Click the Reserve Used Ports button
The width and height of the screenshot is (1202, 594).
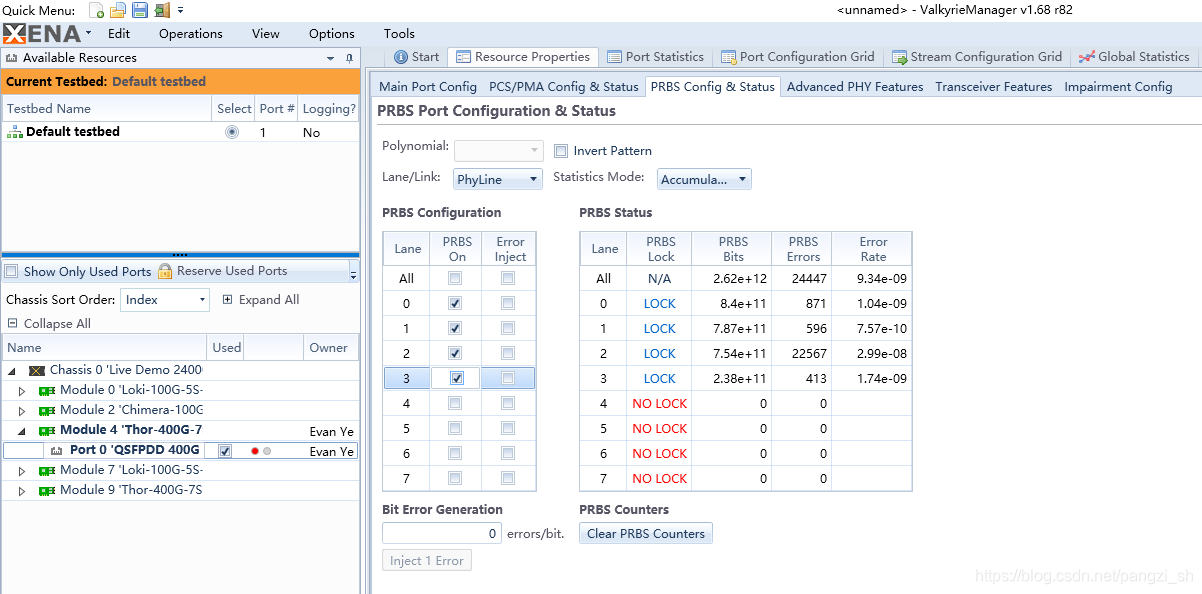[222, 271]
